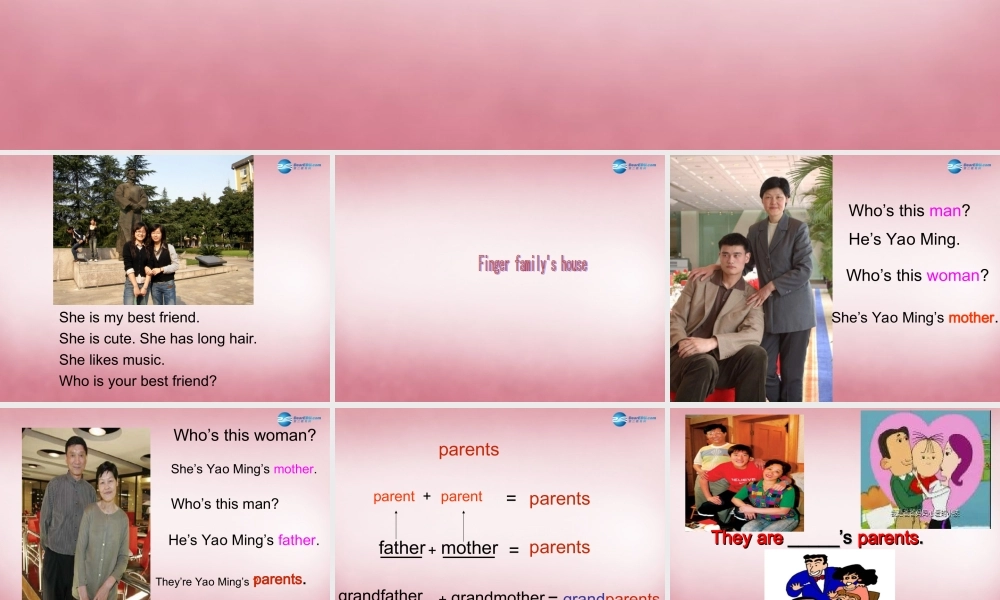The width and height of the screenshot is (1000, 600).
Task: Click the red text "They are ___'s parents."
Action: pyautogui.click(x=817, y=539)
